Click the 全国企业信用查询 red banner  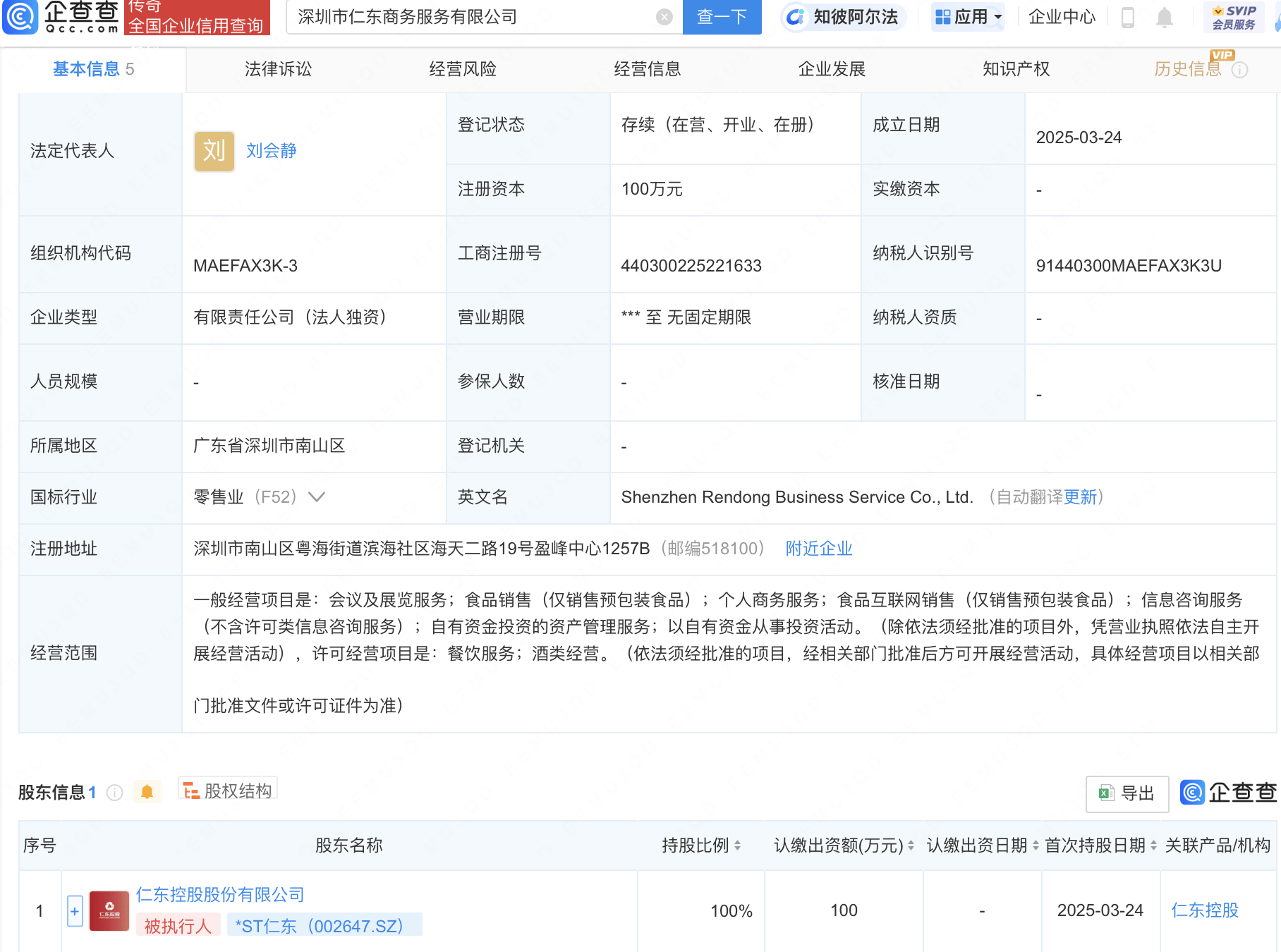coord(196,17)
